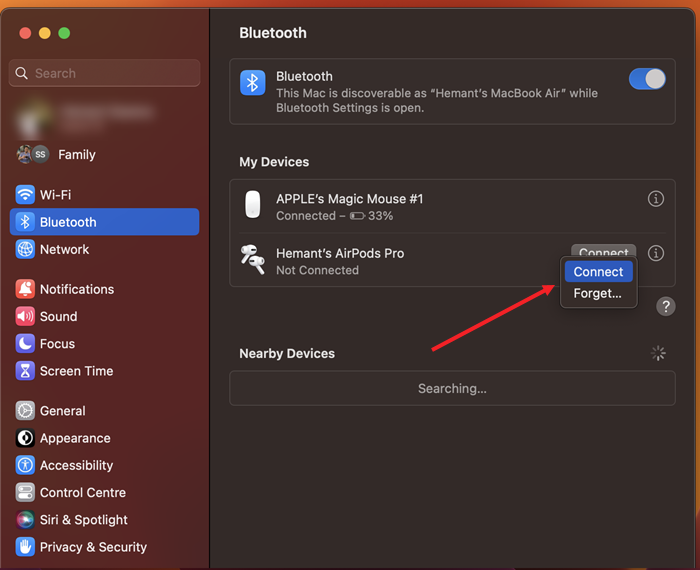Open Appearance settings

pyautogui.click(x=75, y=438)
